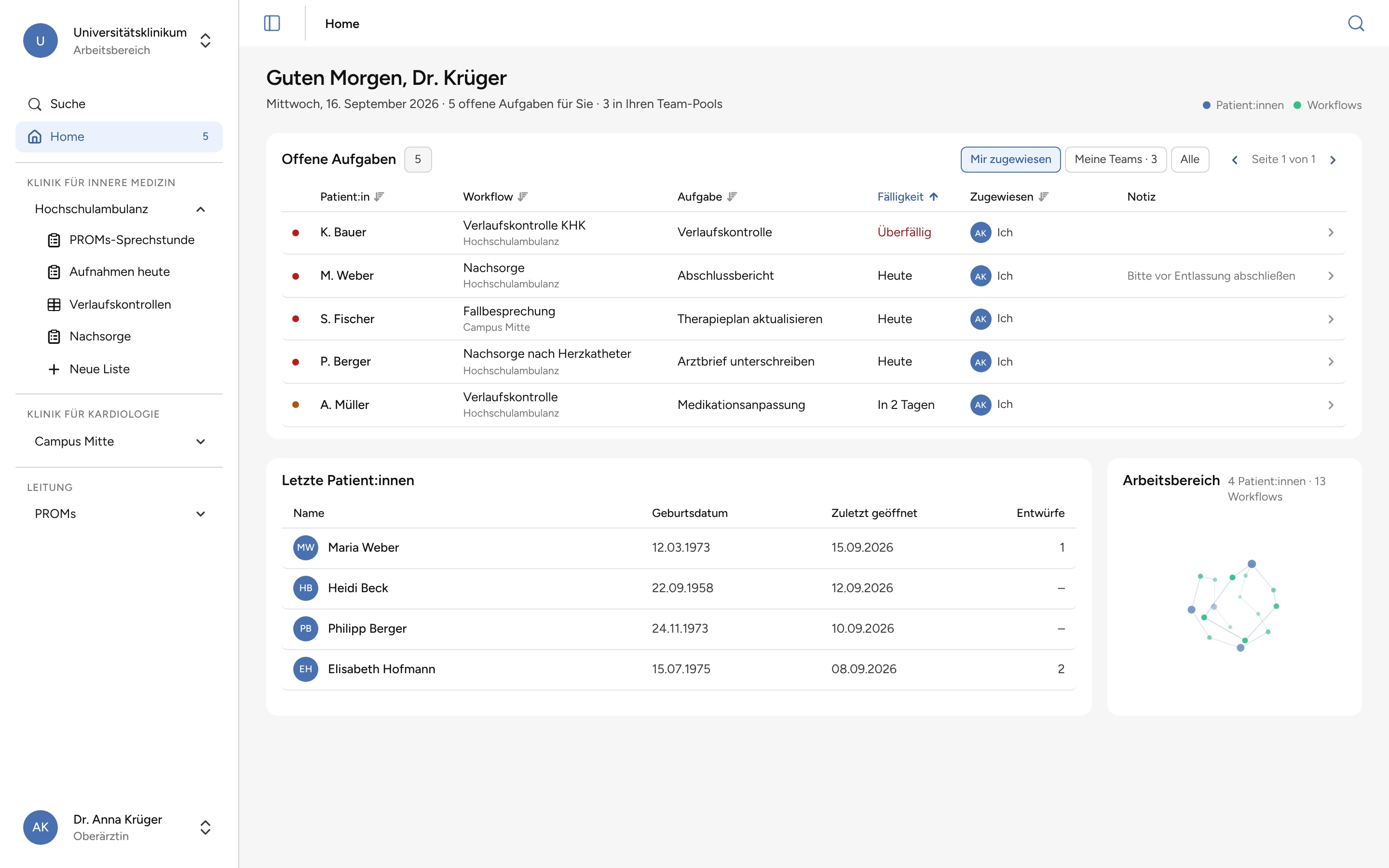Open patient Elisabeth Hofmann
1389x868 pixels.
click(x=679, y=669)
